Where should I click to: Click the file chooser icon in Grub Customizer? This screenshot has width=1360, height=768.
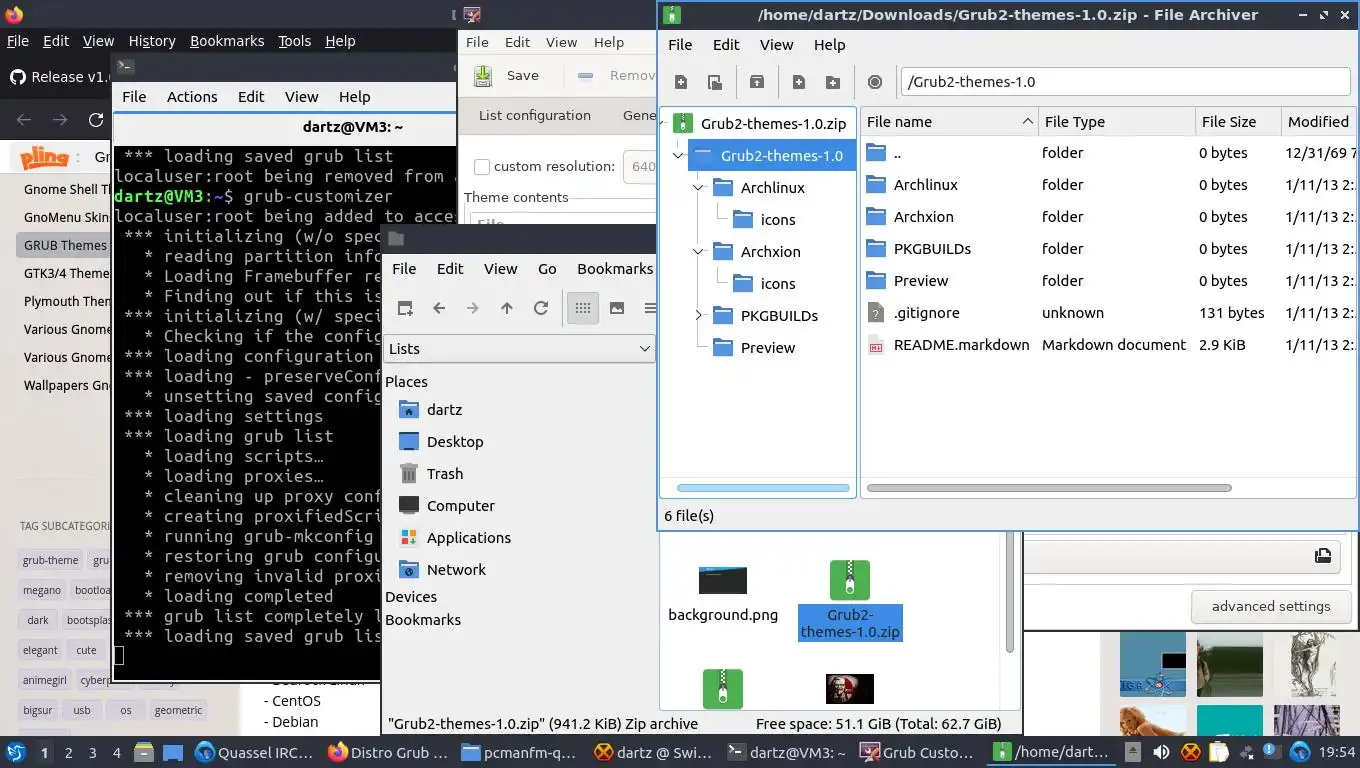1323,556
